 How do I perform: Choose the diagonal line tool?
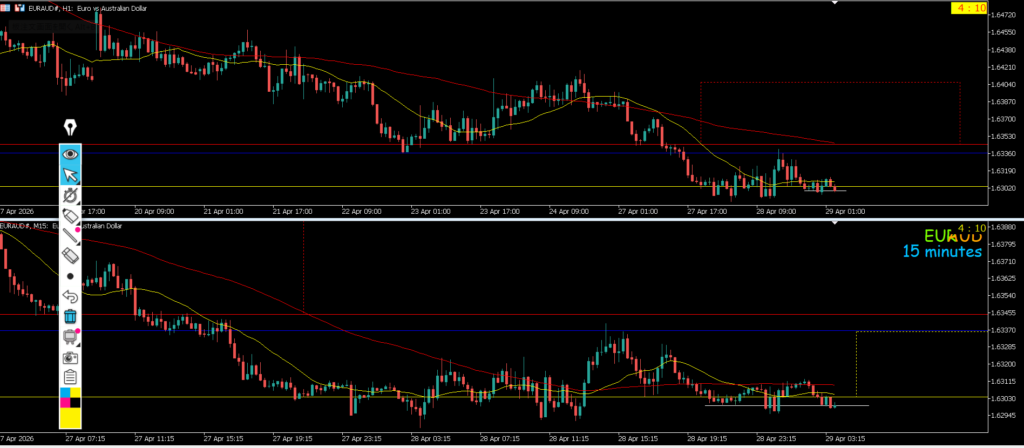point(70,236)
